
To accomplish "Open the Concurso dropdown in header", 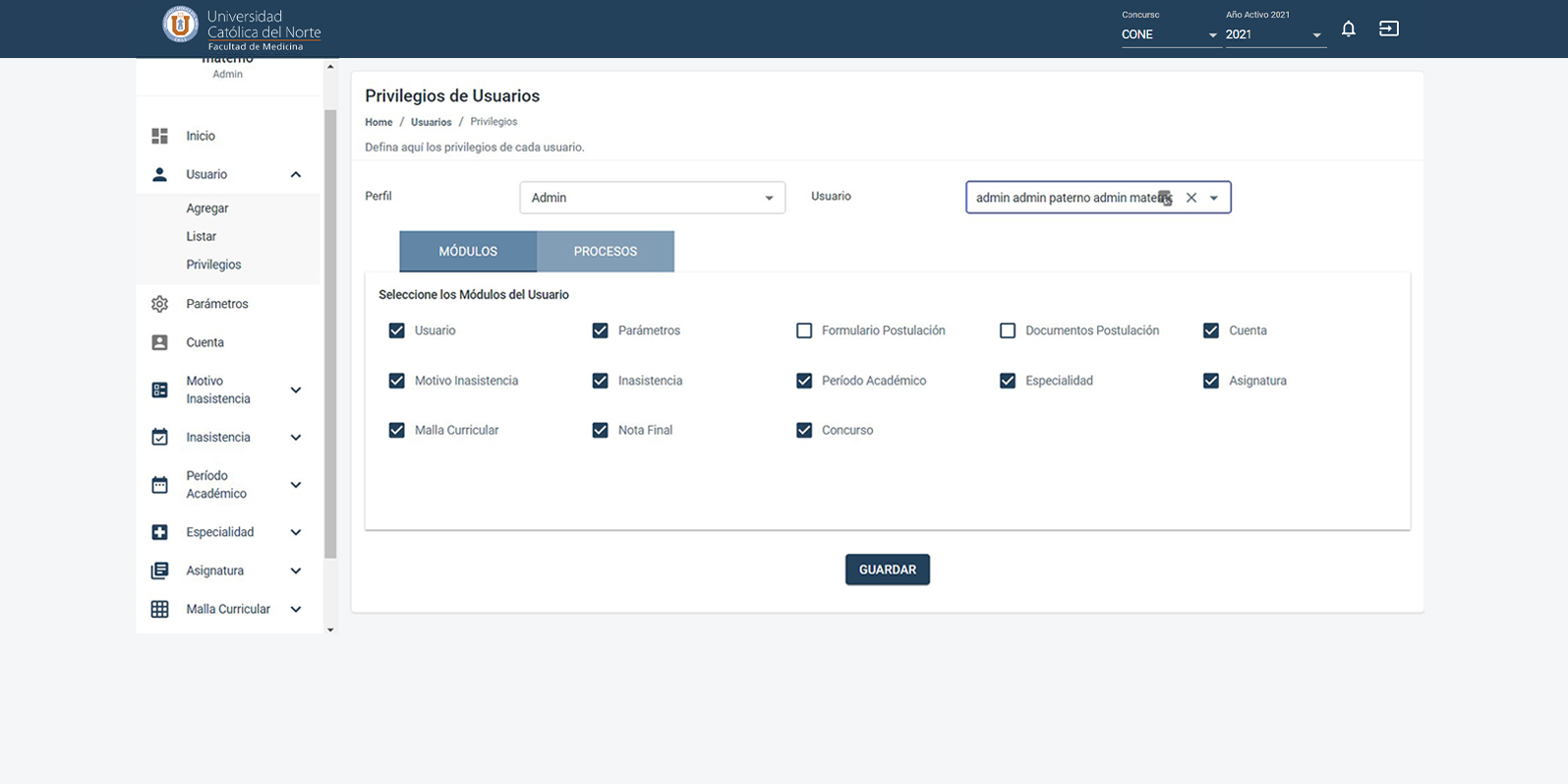I will tap(1169, 34).
